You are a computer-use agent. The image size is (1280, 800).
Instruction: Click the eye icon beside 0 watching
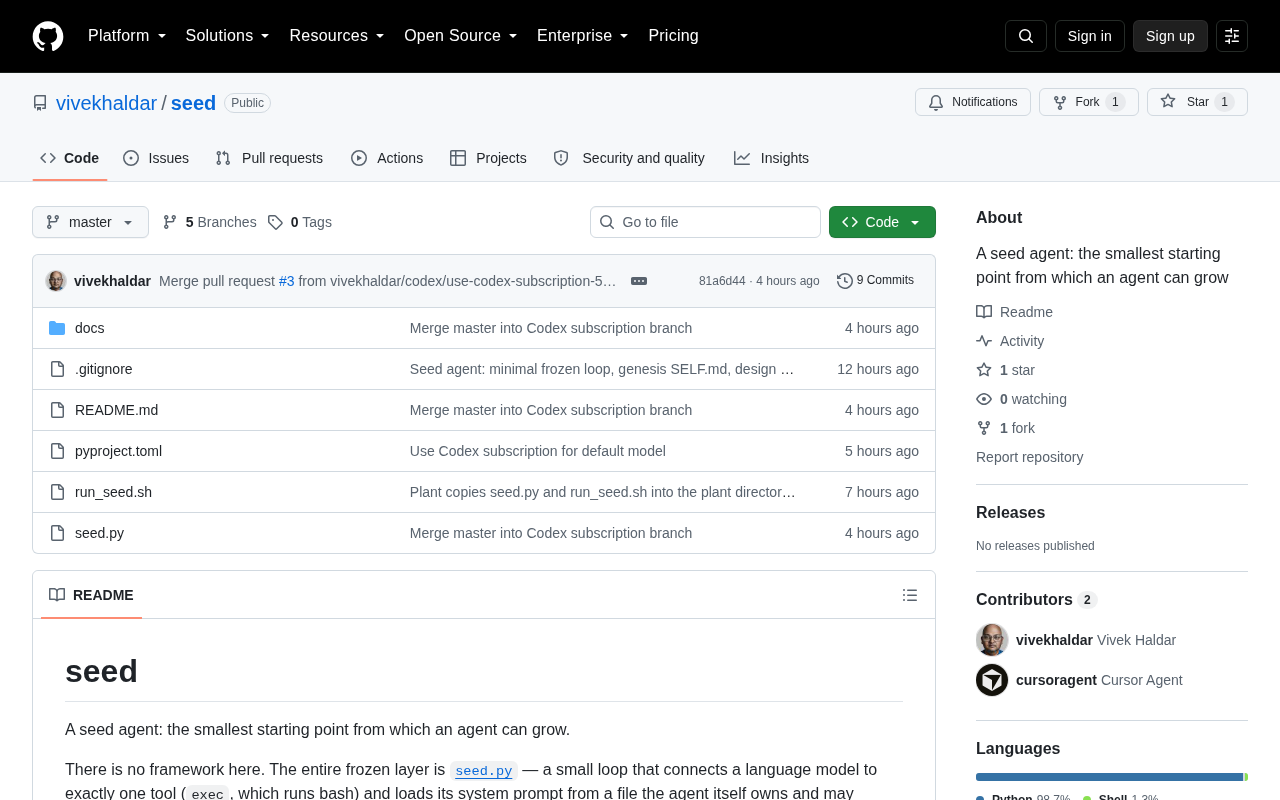coord(984,399)
